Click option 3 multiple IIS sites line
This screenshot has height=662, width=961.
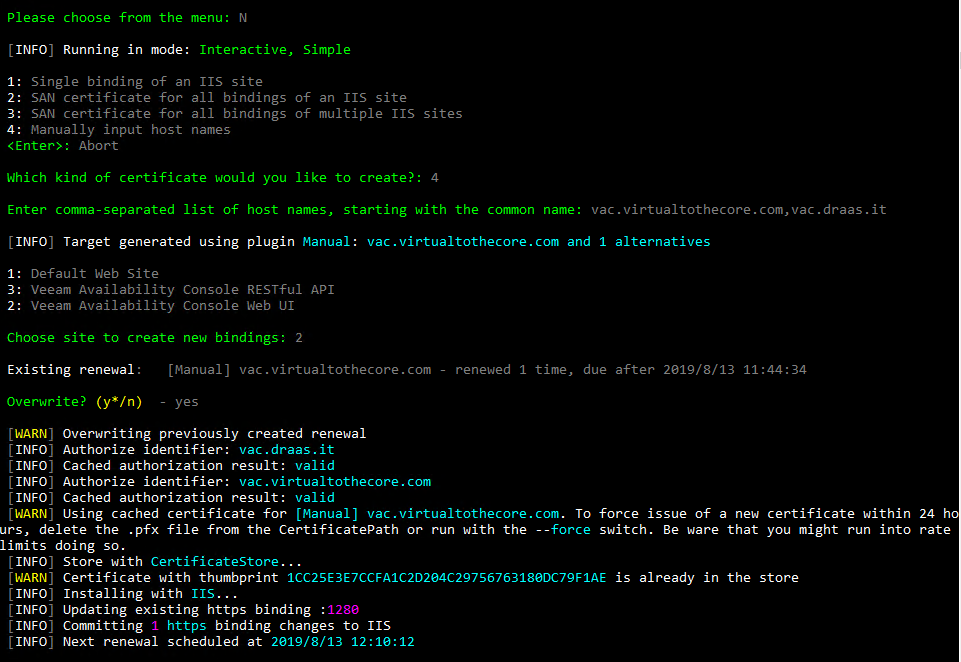pyautogui.click(x=235, y=113)
